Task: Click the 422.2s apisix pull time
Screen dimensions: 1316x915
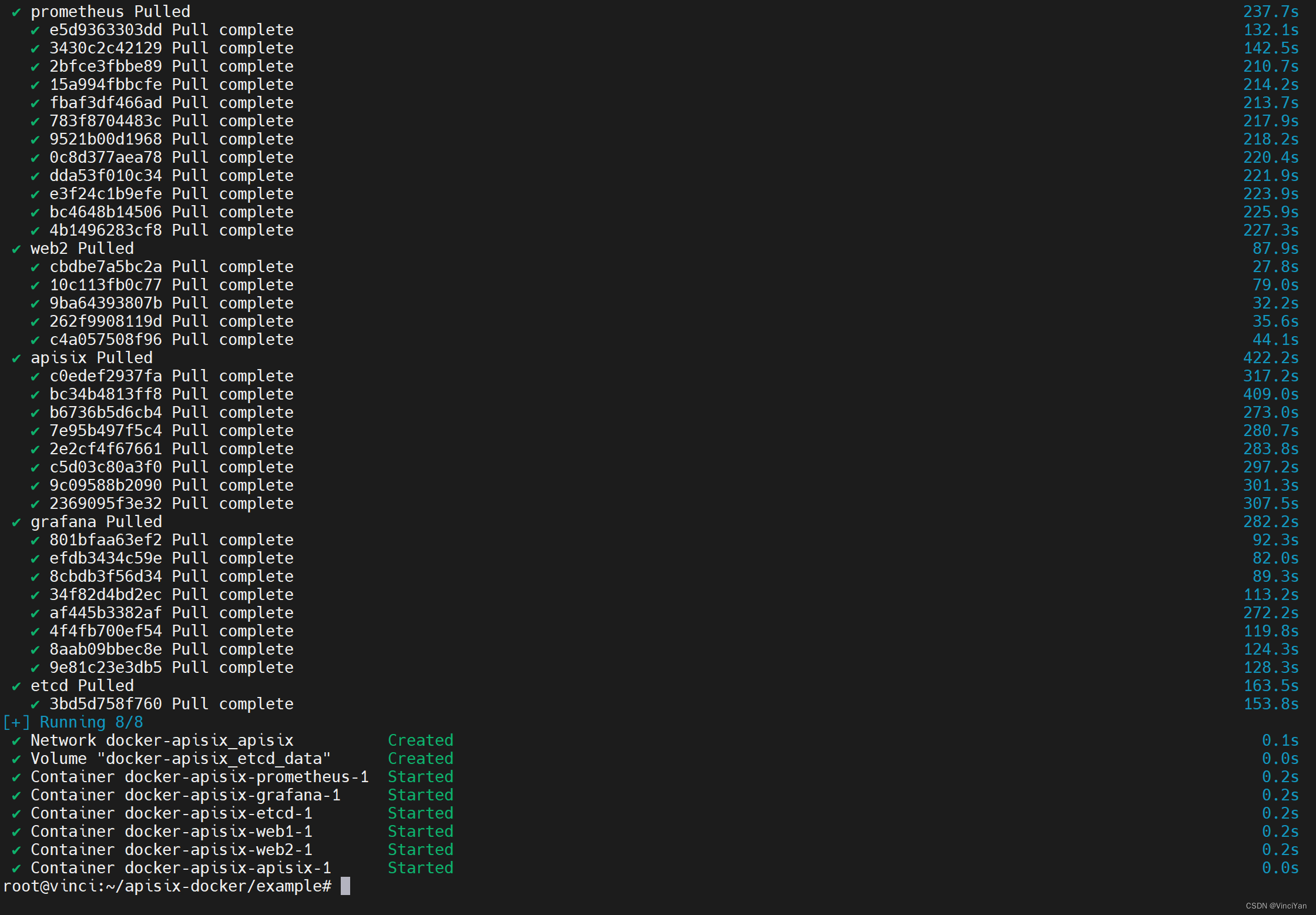Action: coord(1271,358)
